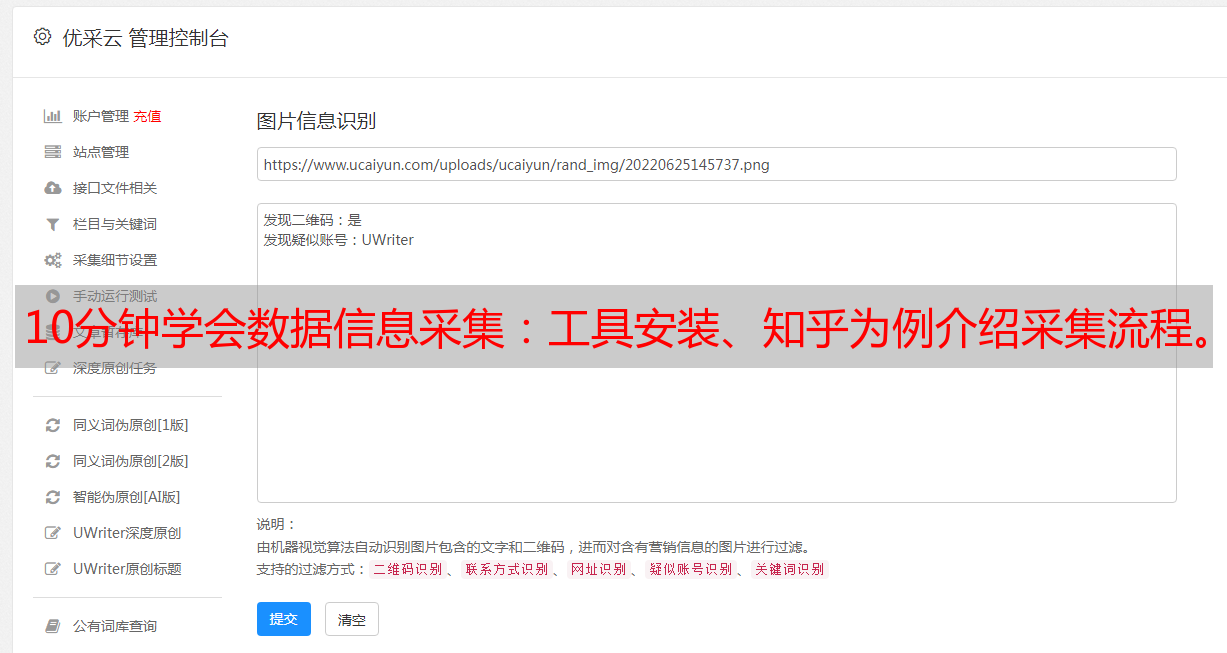Image resolution: width=1227 pixels, height=653 pixels.
Task: Click the server icon next to 站点管理
Action: tap(53, 152)
